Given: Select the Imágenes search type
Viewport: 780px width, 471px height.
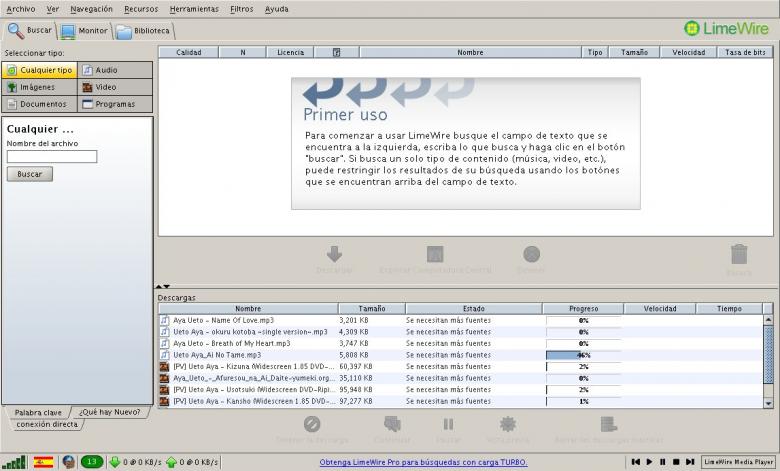Looking at the screenshot, I should [40, 87].
